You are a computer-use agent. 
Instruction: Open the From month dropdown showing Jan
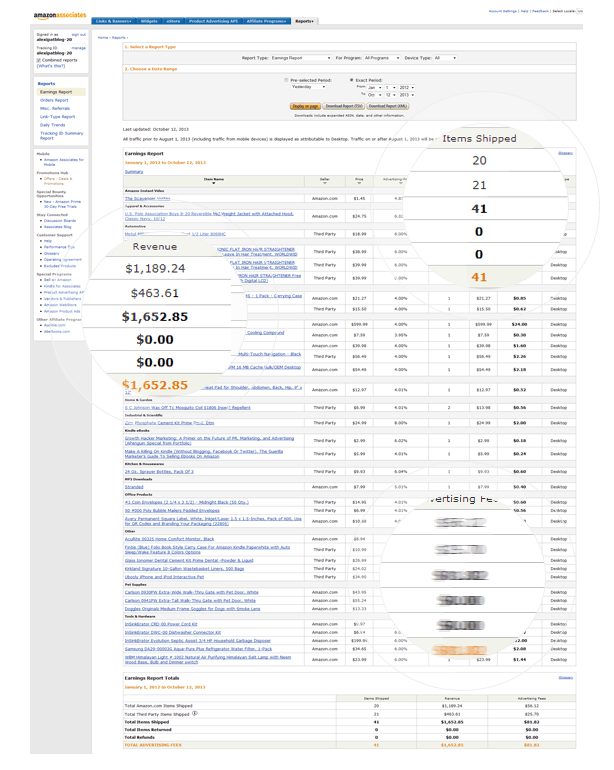[375, 87]
